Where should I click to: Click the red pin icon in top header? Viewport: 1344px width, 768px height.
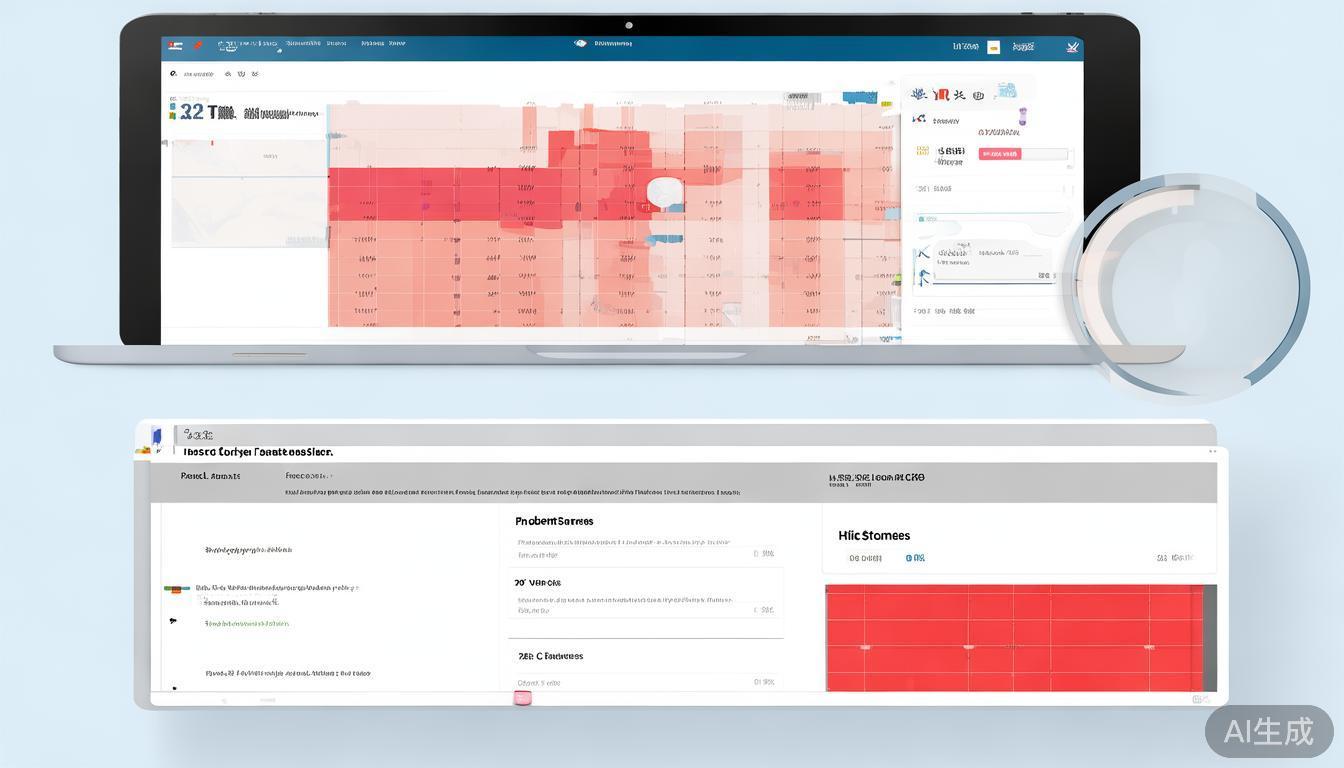coord(198,45)
